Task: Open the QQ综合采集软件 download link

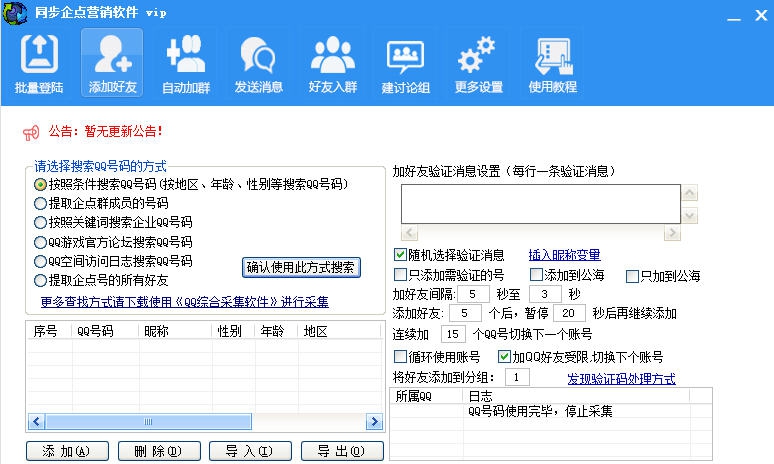Action: [185, 302]
